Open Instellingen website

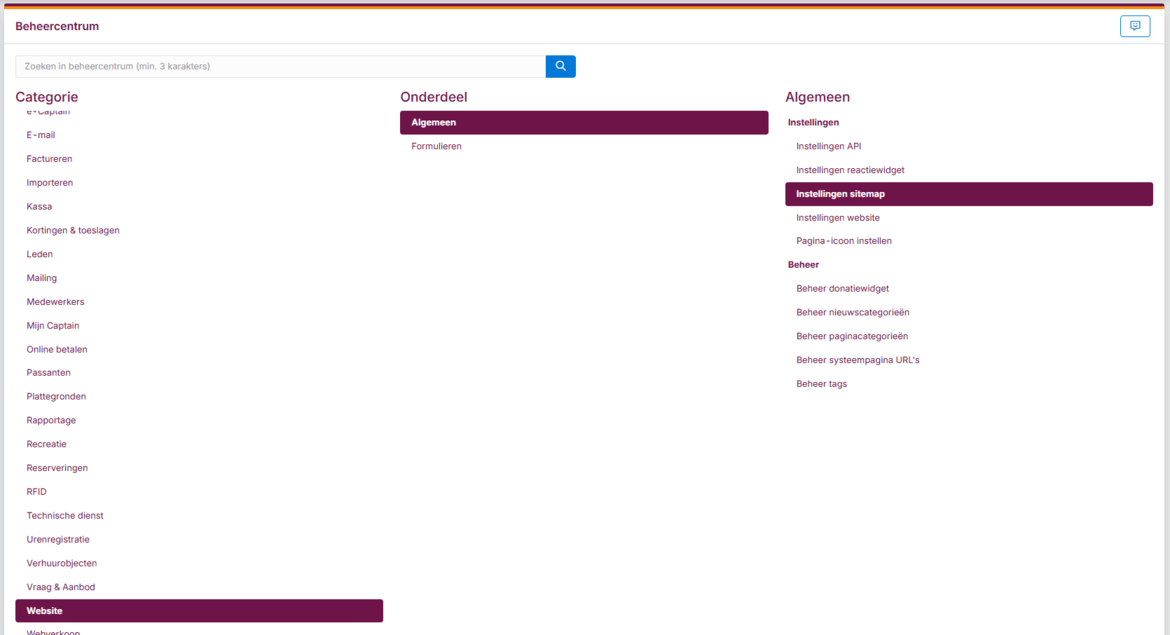[x=838, y=217]
